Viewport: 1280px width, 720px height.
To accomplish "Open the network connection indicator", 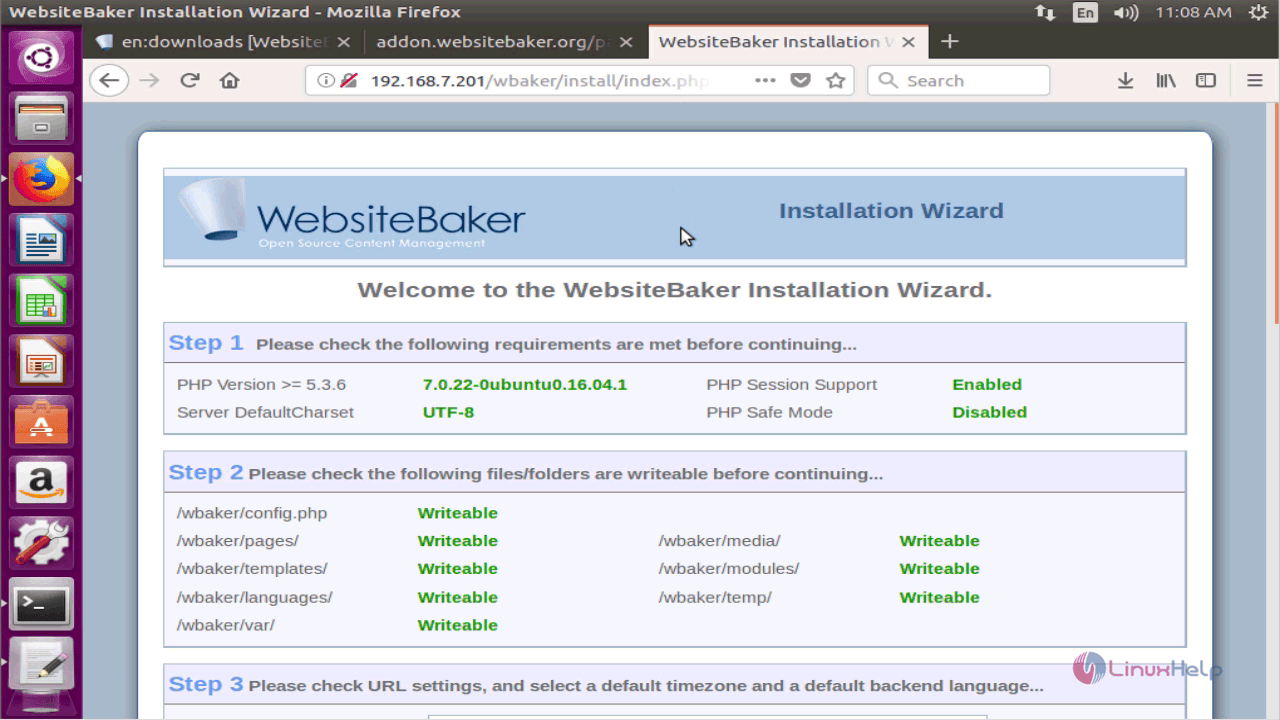I will coord(1045,12).
